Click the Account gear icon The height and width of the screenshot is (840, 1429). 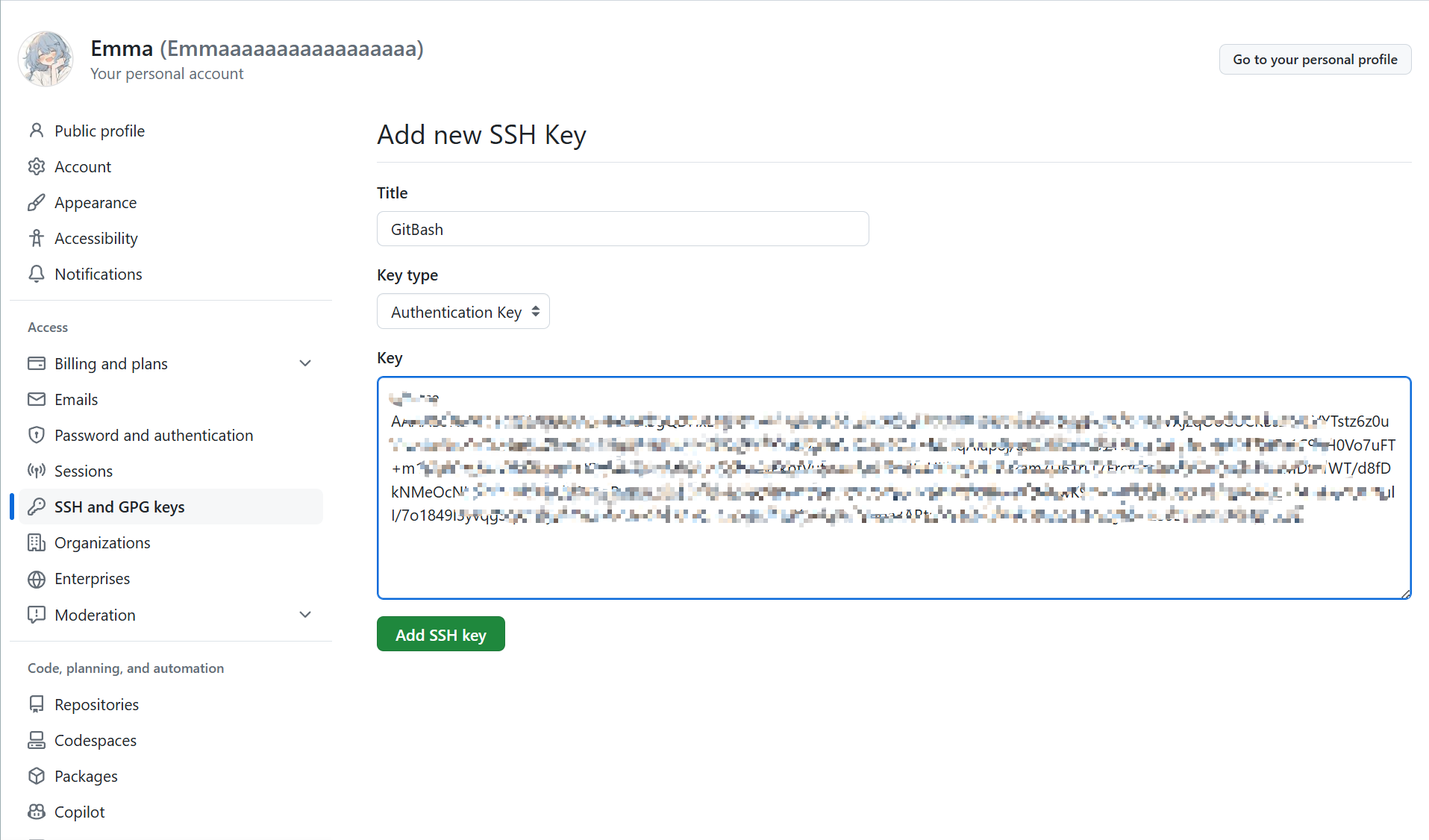36,166
